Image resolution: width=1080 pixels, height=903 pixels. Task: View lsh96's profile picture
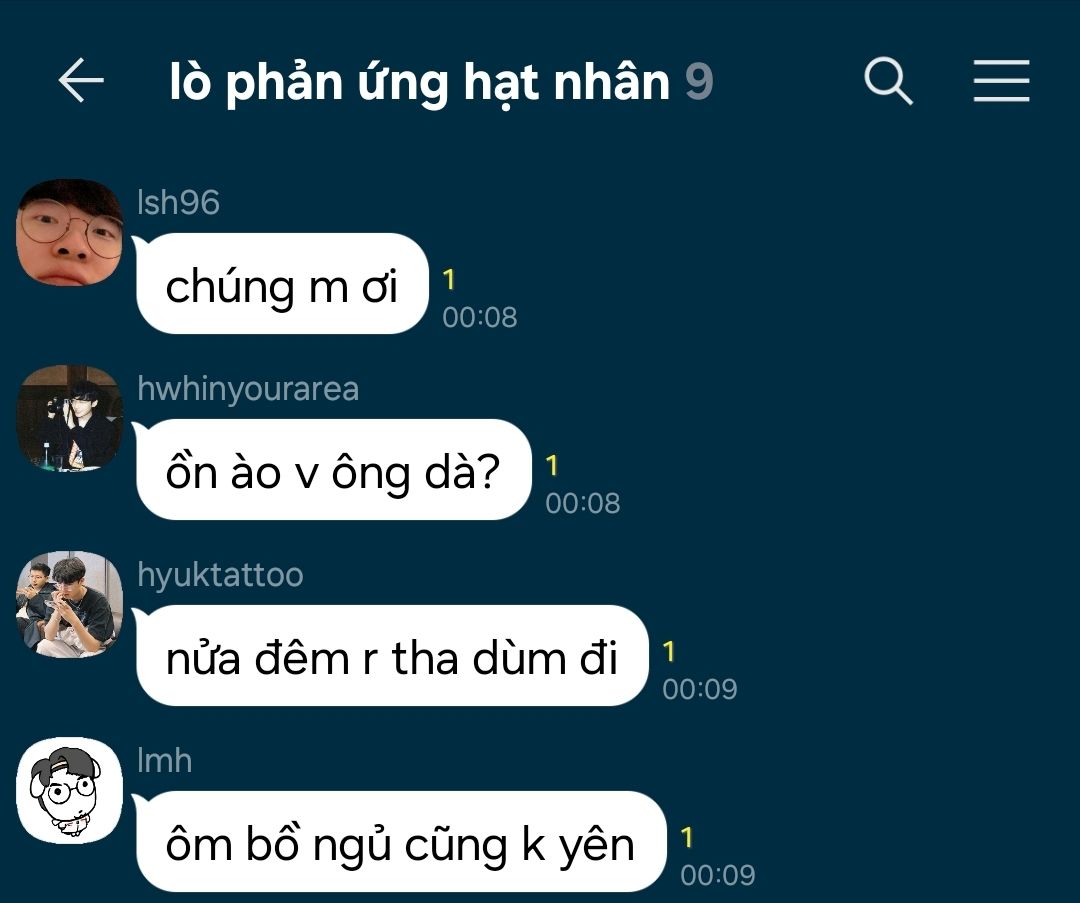[x=70, y=233]
